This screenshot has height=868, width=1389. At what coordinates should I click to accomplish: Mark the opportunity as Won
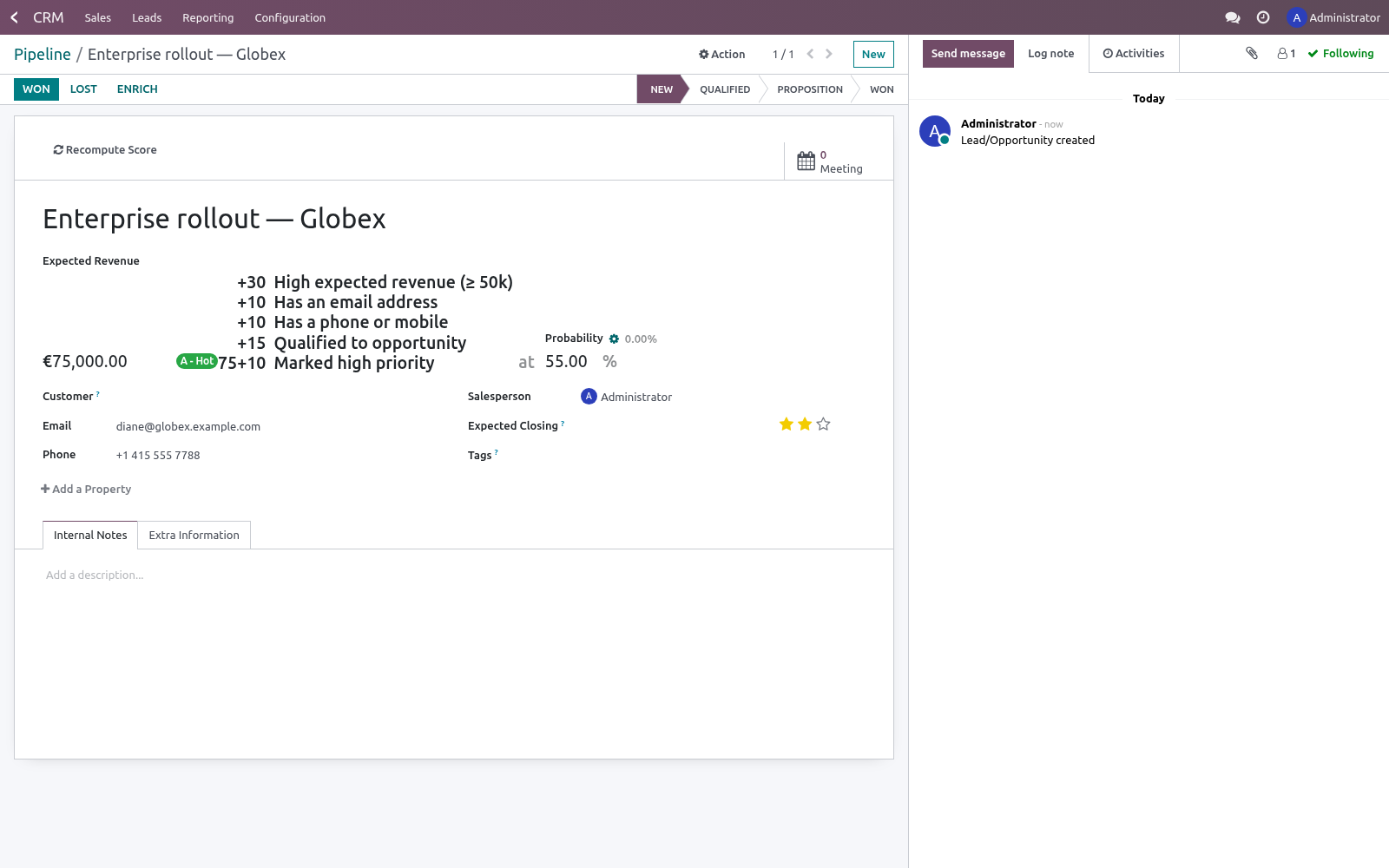[36, 89]
